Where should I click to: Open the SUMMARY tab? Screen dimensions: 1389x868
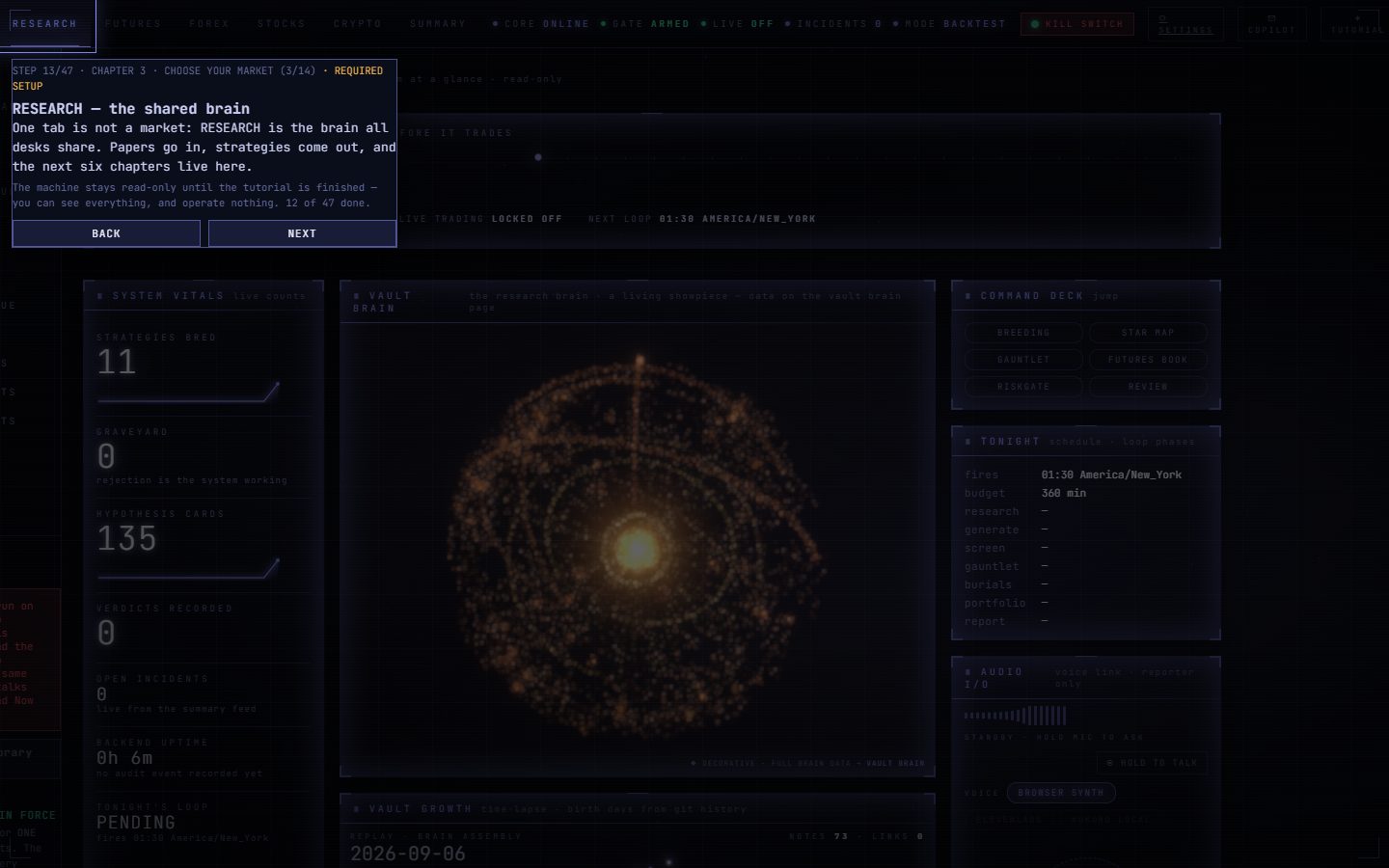pos(438,24)
